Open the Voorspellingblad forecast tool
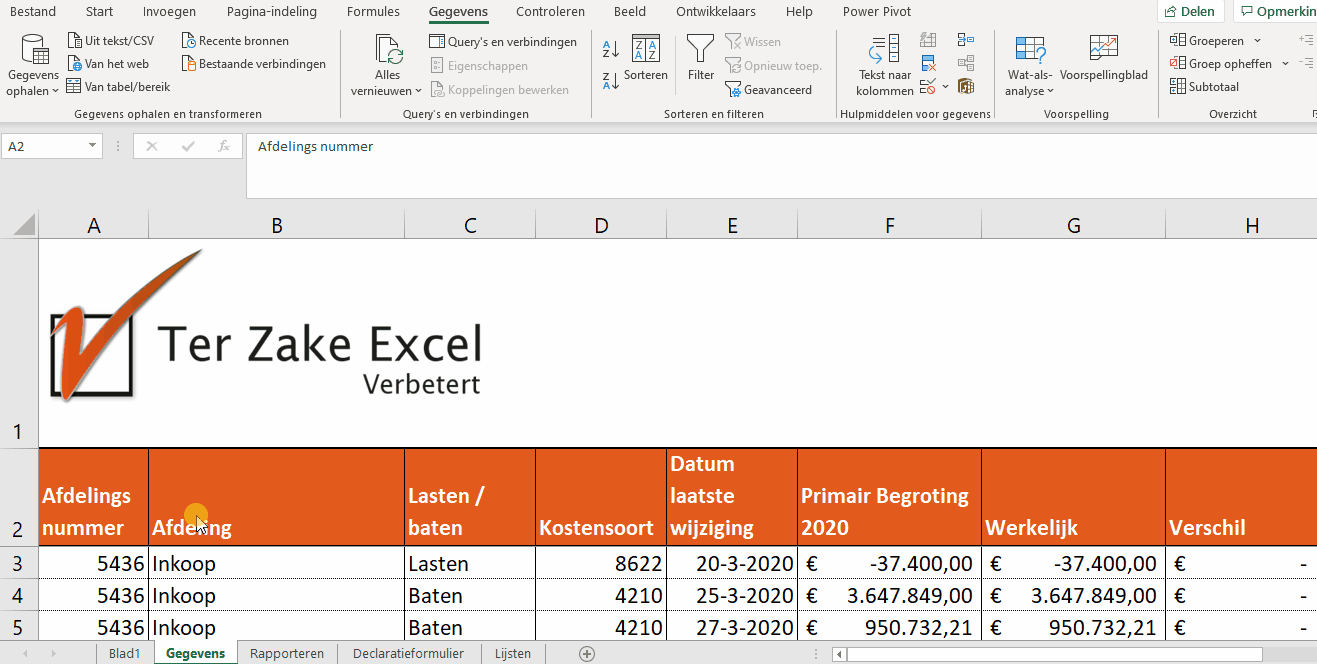 [1104, 58]
